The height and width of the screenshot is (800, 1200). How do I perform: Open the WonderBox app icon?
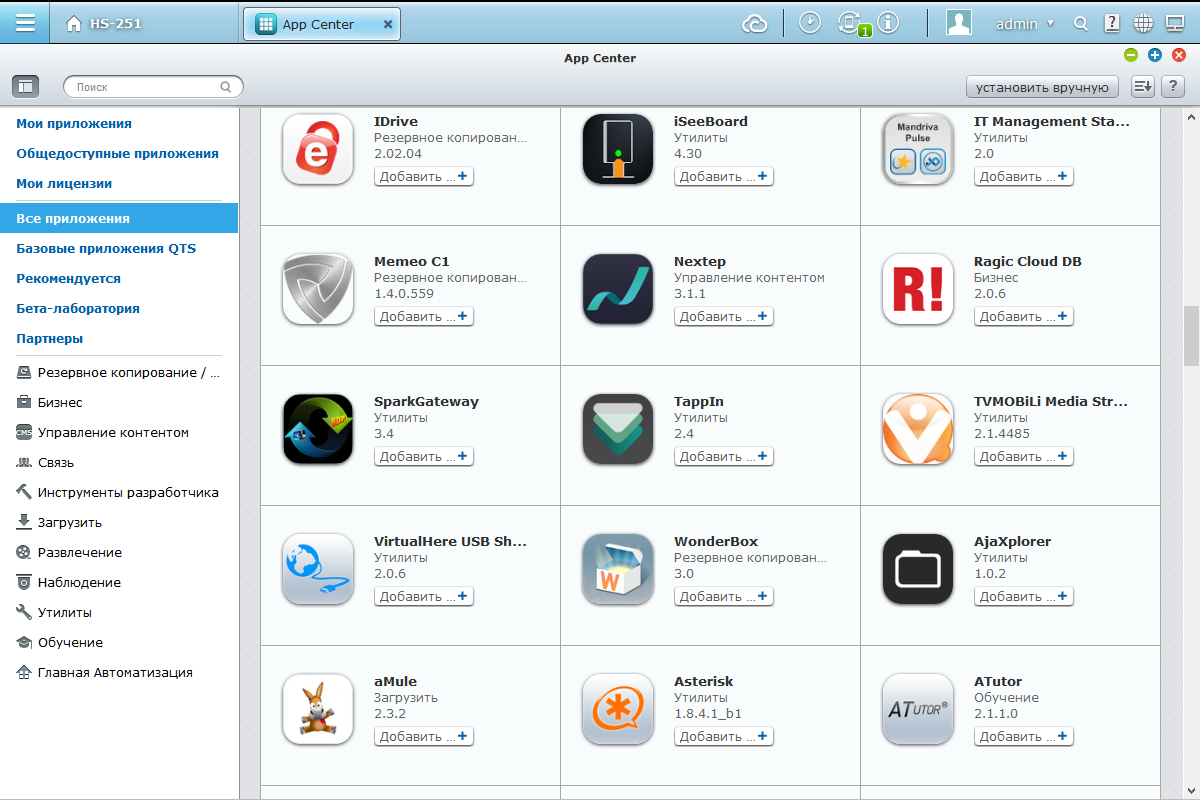(618, 569)
